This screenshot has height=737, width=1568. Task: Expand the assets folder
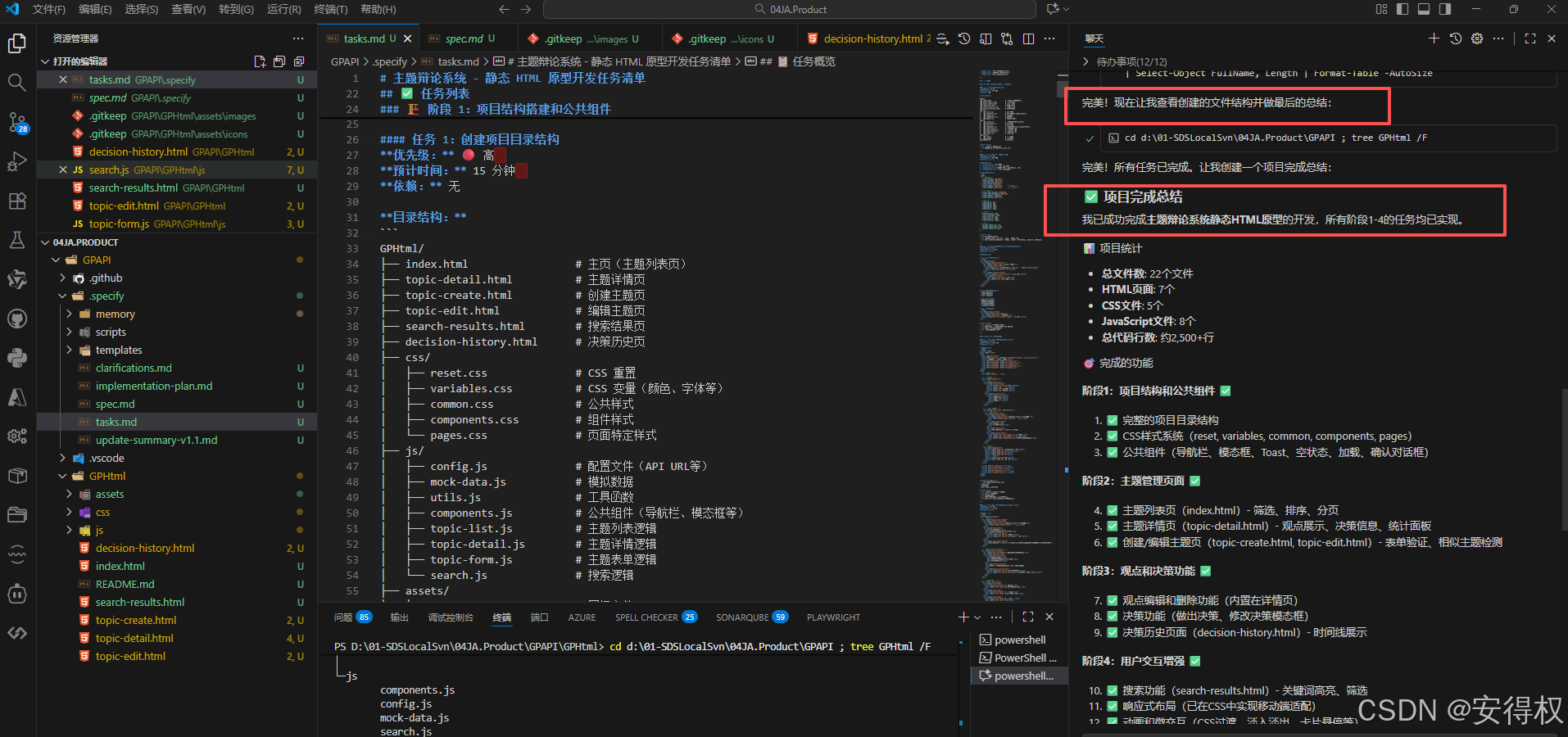coord(69,494)
